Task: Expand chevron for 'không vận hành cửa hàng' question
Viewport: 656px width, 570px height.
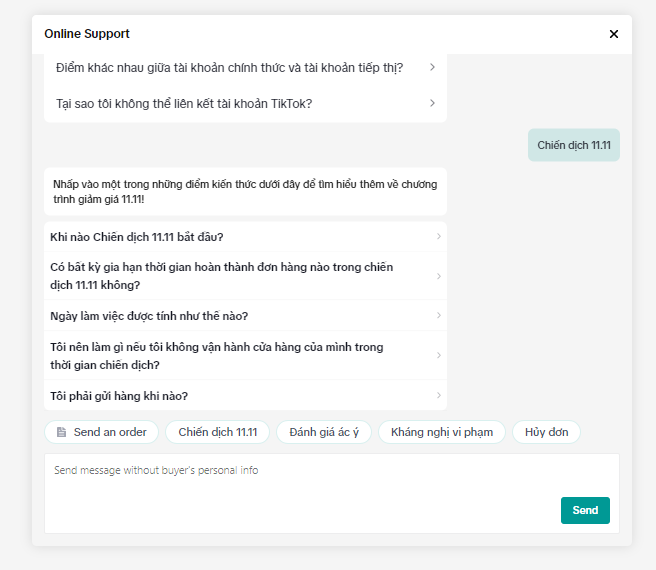Action: tap(439, 356)
